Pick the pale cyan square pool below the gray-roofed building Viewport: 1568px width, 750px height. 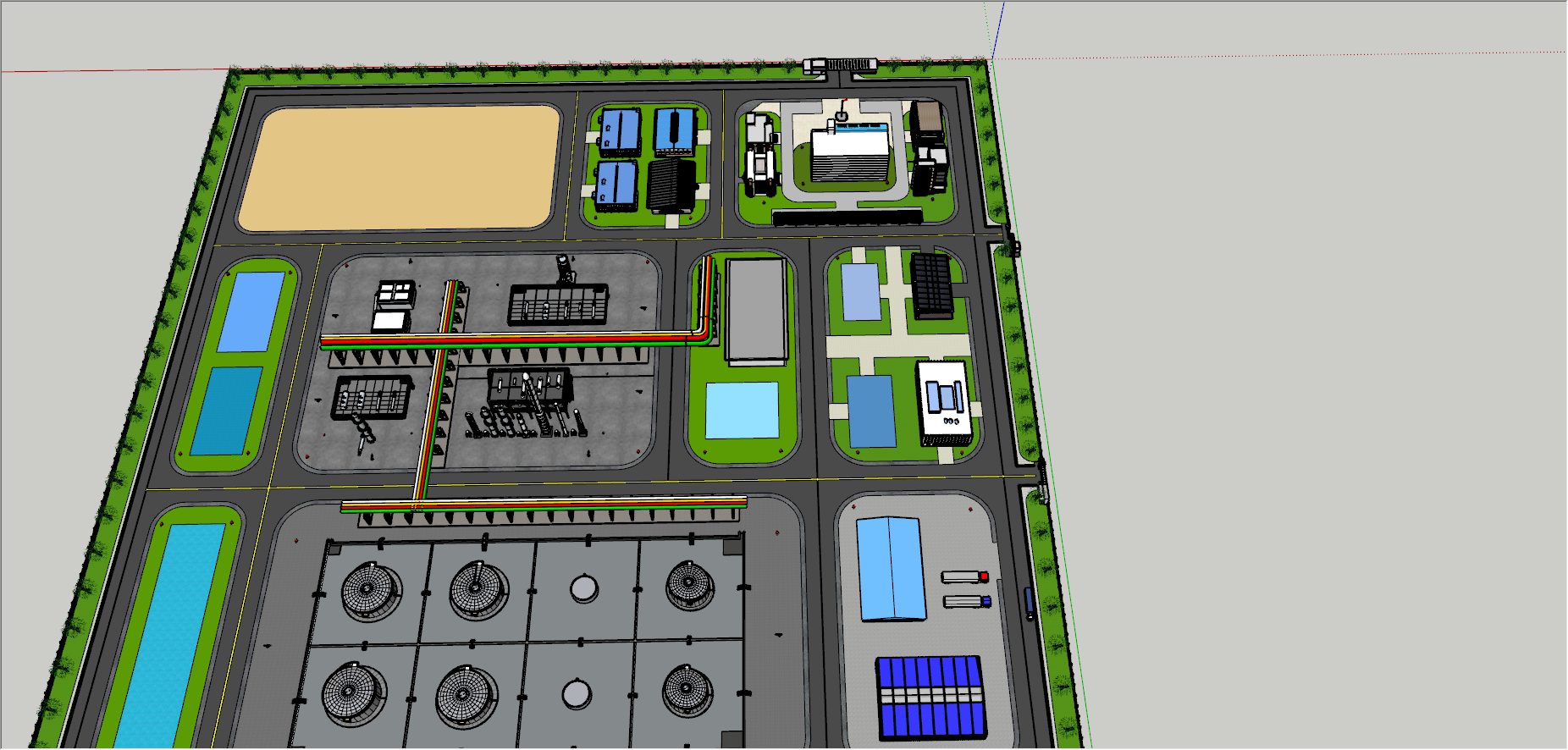coord(743,410)
